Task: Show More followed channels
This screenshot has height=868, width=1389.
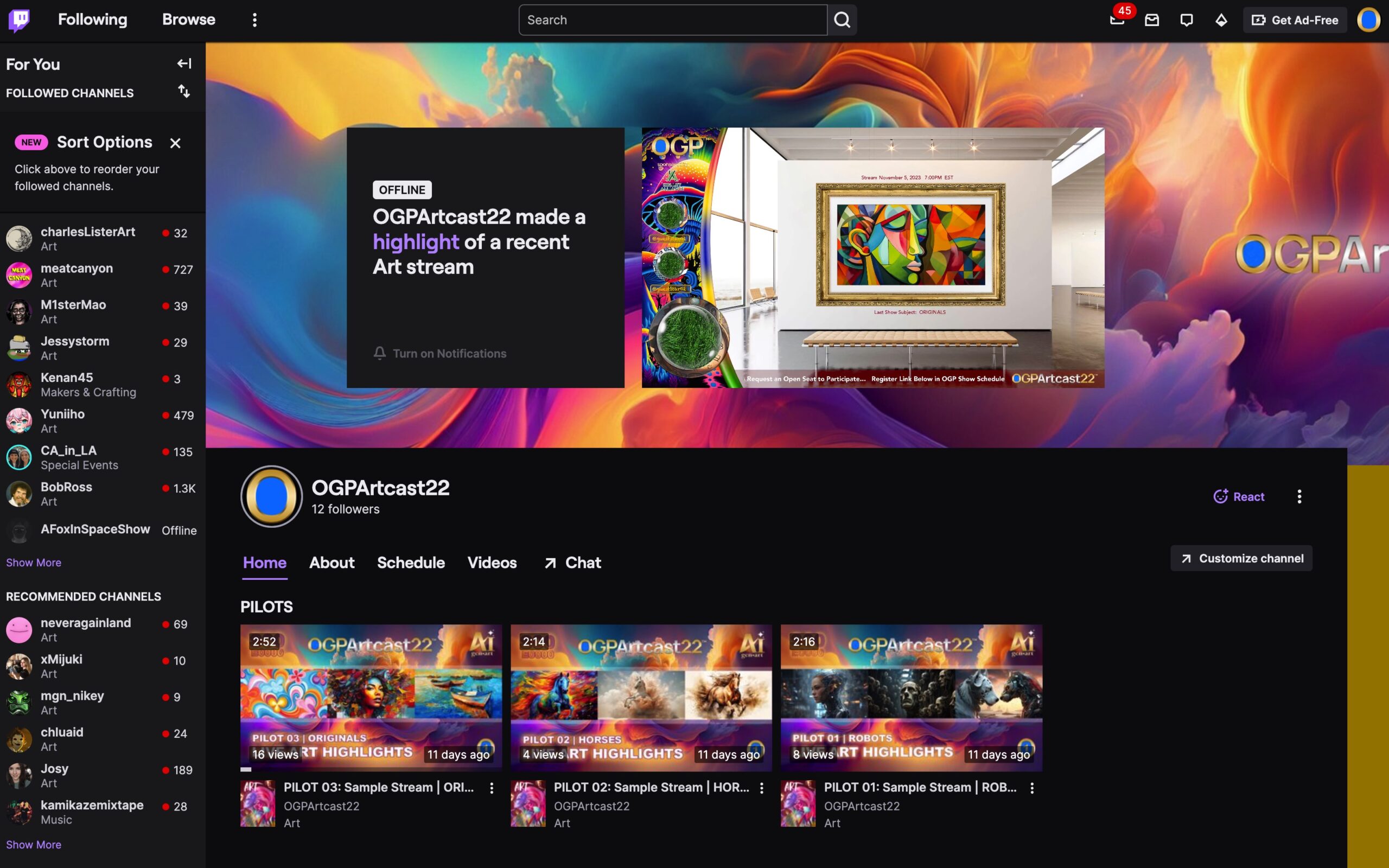Action: 33,563
